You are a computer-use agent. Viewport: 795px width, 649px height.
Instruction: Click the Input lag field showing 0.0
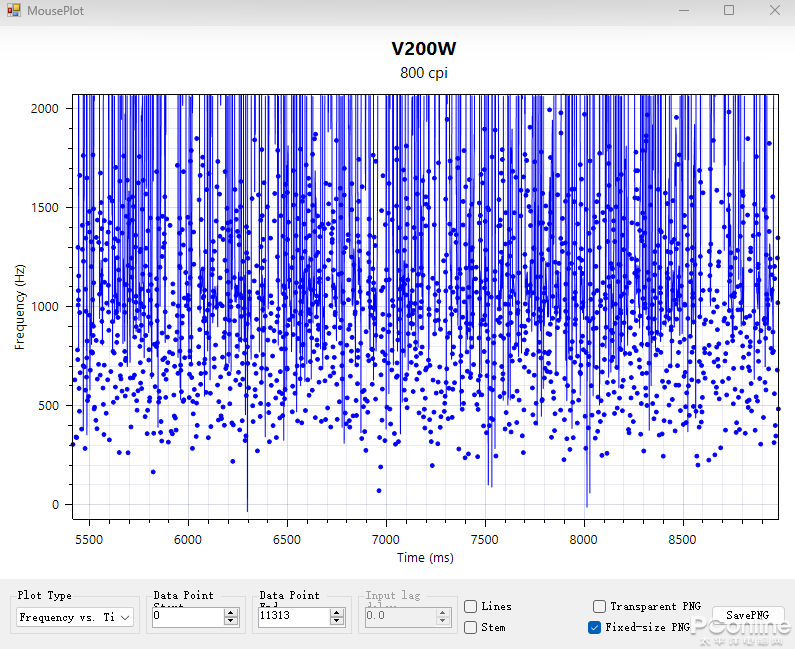400,617
